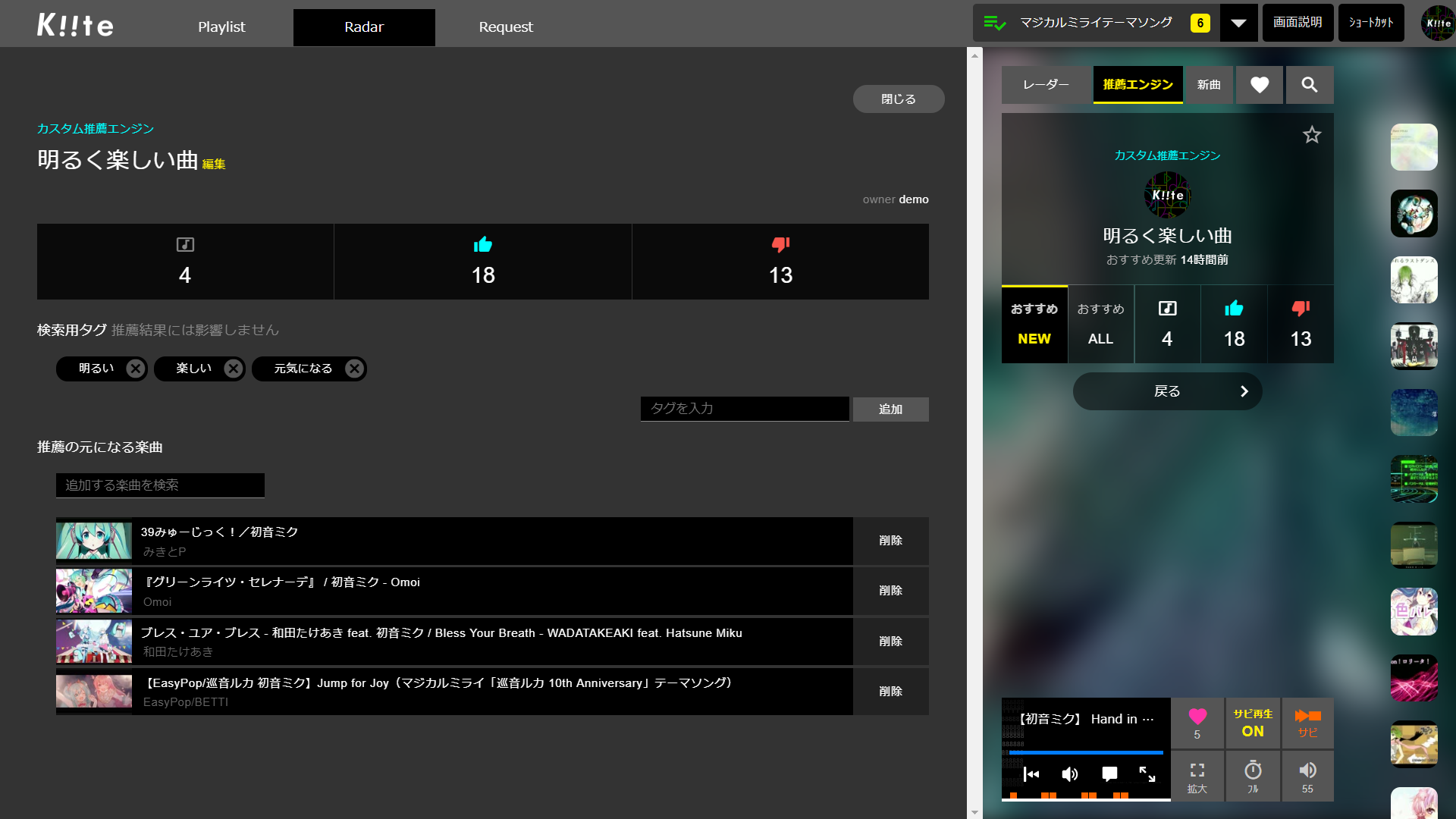Click the 拡大 expand button
Screen dimensions: 1456x819
tap(1197, 777)
